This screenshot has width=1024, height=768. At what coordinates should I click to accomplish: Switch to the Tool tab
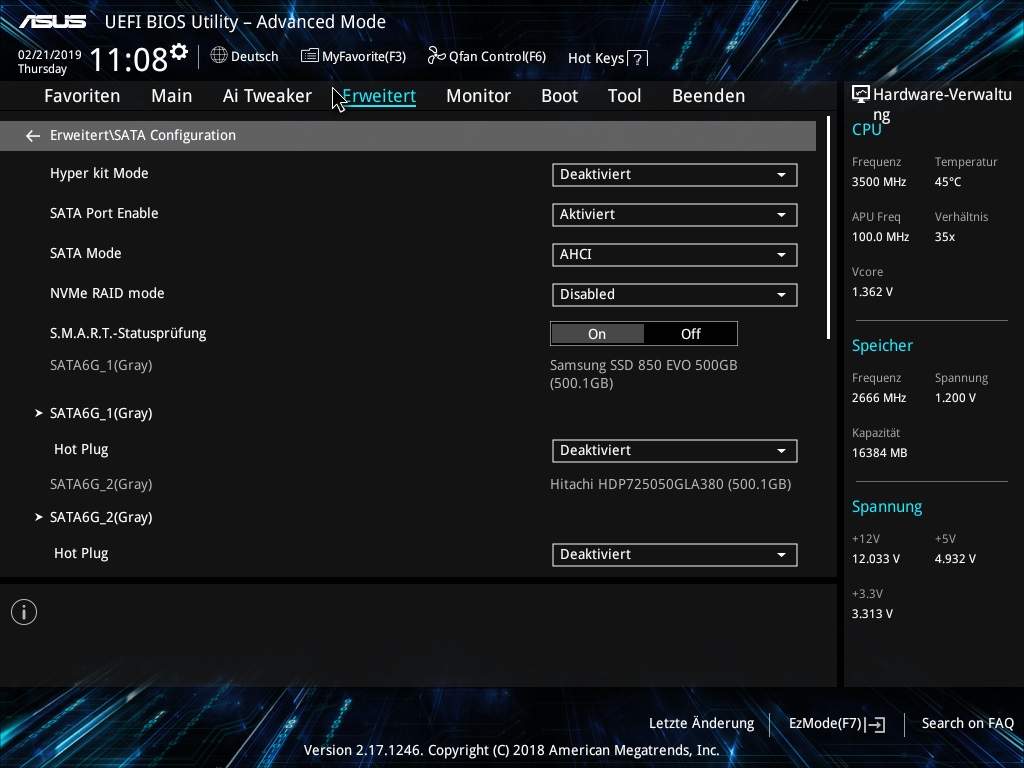coord(624,96)
